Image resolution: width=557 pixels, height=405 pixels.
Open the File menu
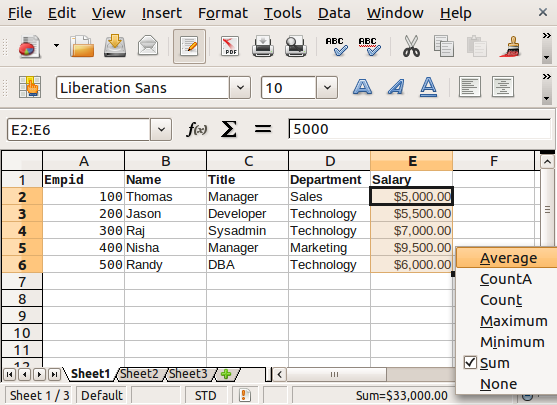tap(20, 13)
